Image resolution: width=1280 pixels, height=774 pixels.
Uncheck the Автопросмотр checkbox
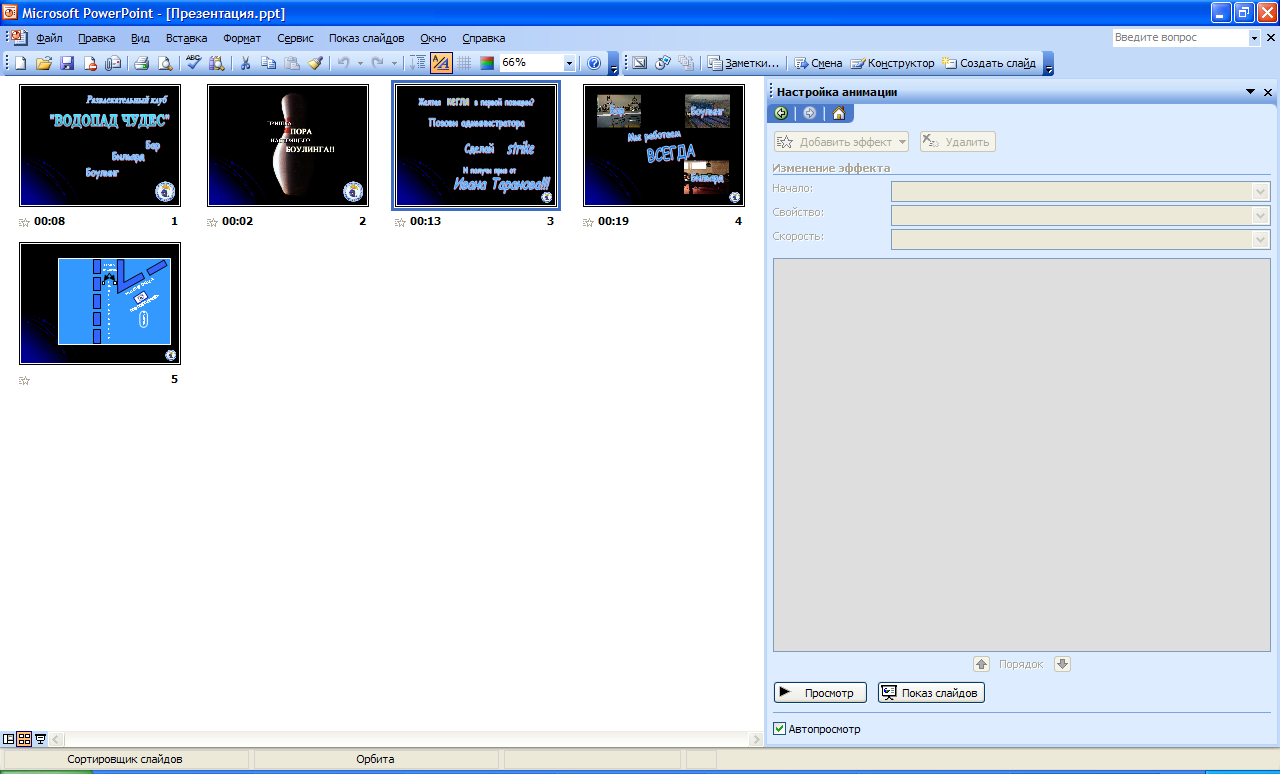click(x=780, y=729)
